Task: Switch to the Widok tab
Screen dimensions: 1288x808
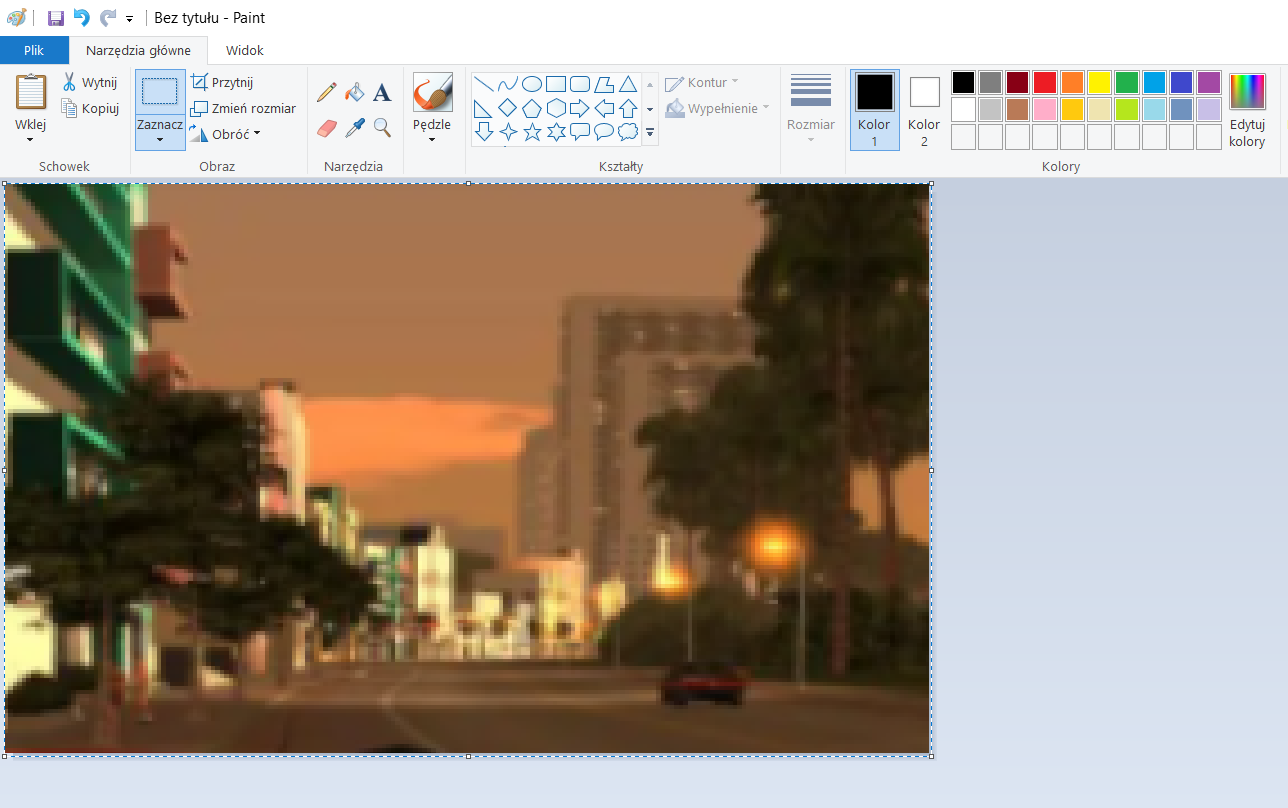Action: coord(245,50)
